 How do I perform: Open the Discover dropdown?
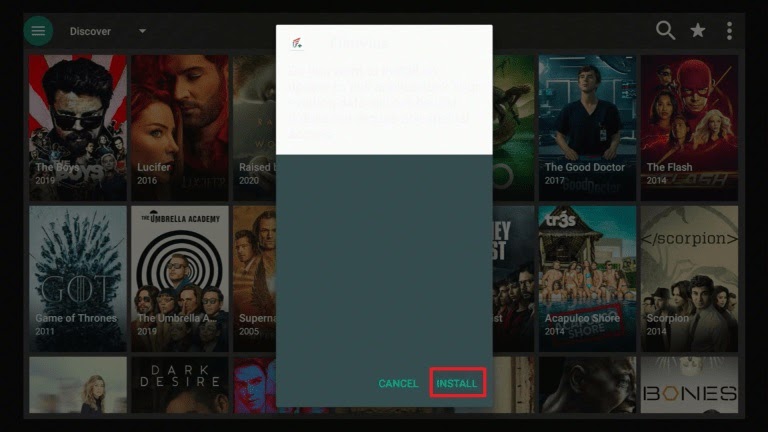pos(142,31)
